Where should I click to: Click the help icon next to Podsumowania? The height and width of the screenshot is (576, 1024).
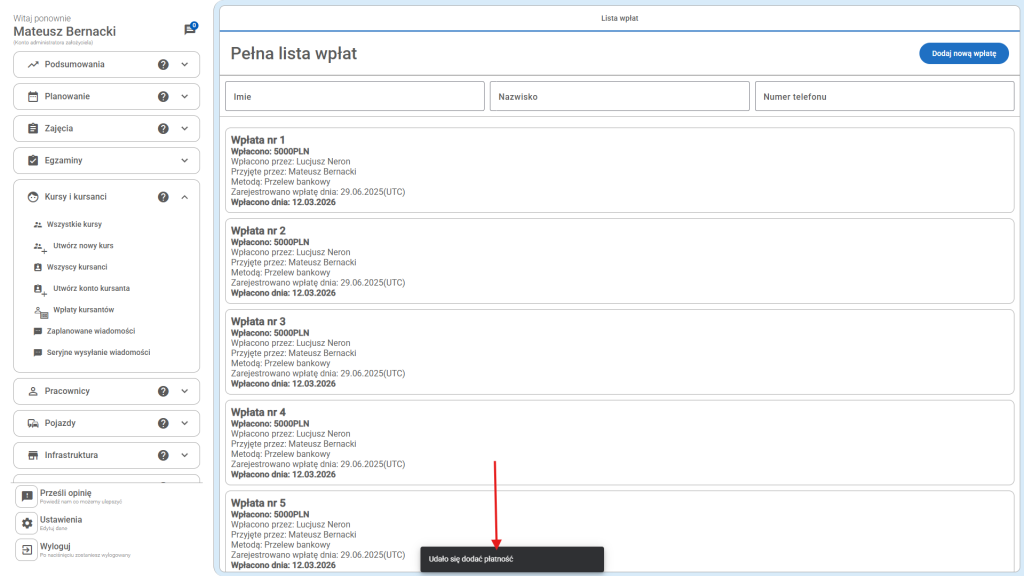[163, 65]
